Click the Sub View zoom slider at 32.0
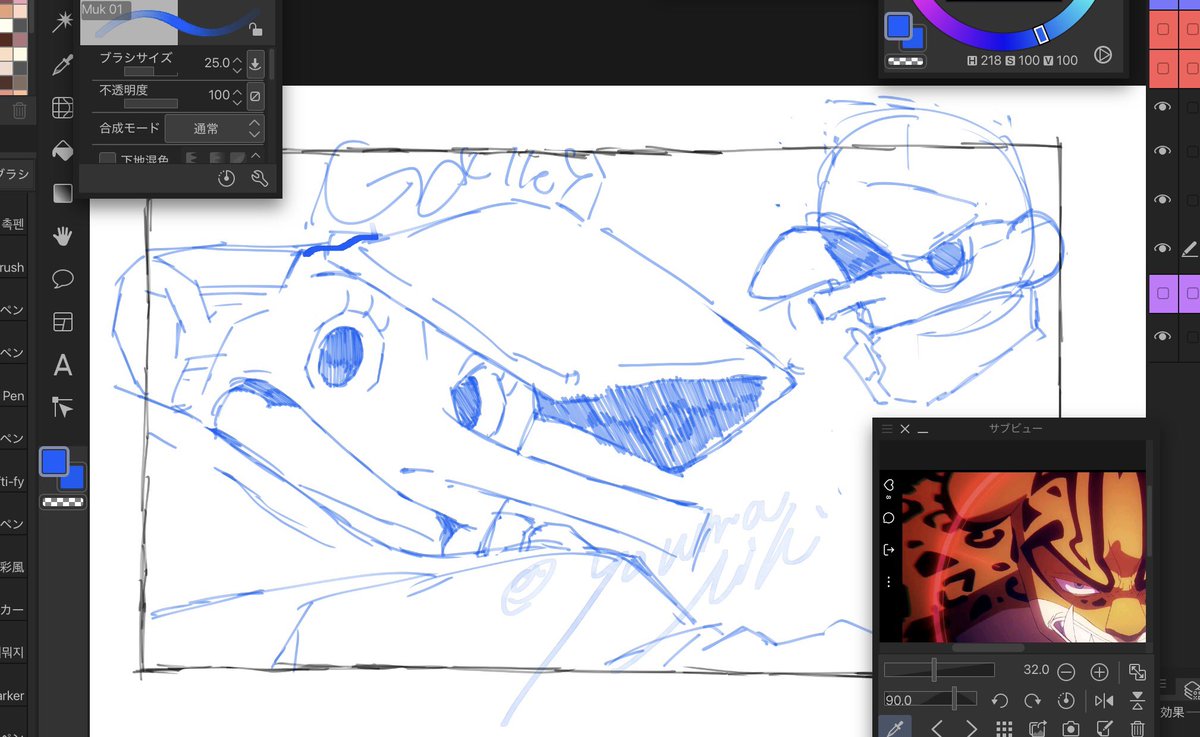 point(939,670)
